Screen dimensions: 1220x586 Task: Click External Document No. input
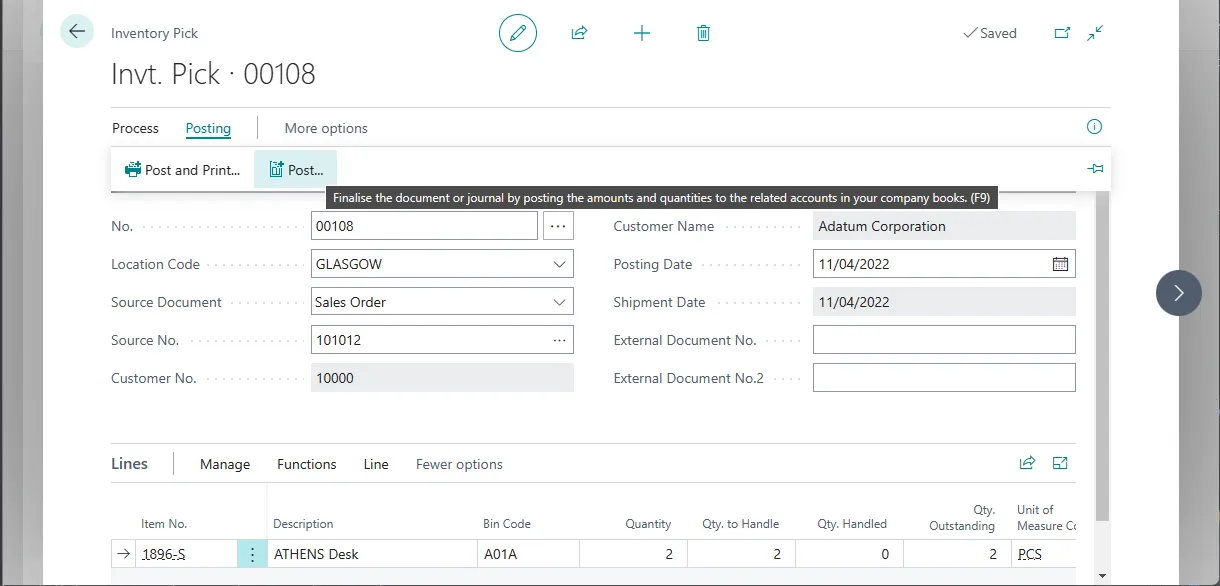click(x=944, y=340)
